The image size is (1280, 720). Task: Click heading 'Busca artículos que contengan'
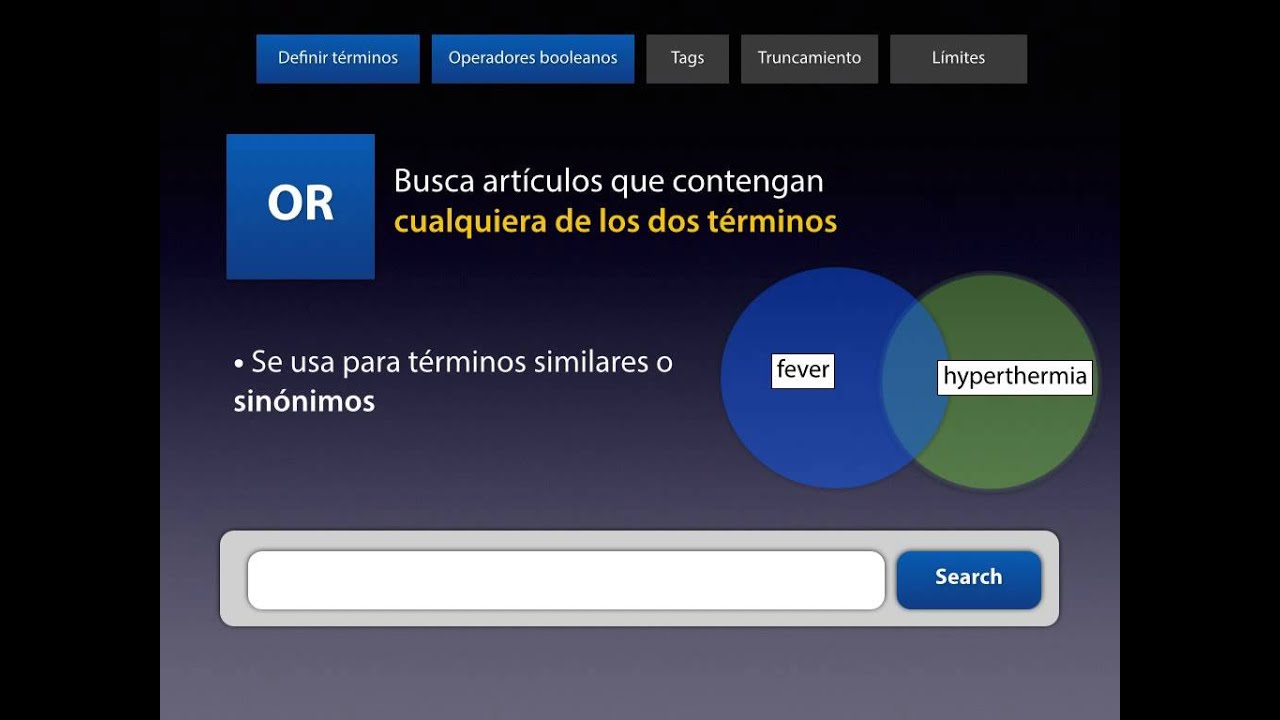click(609, 181)
